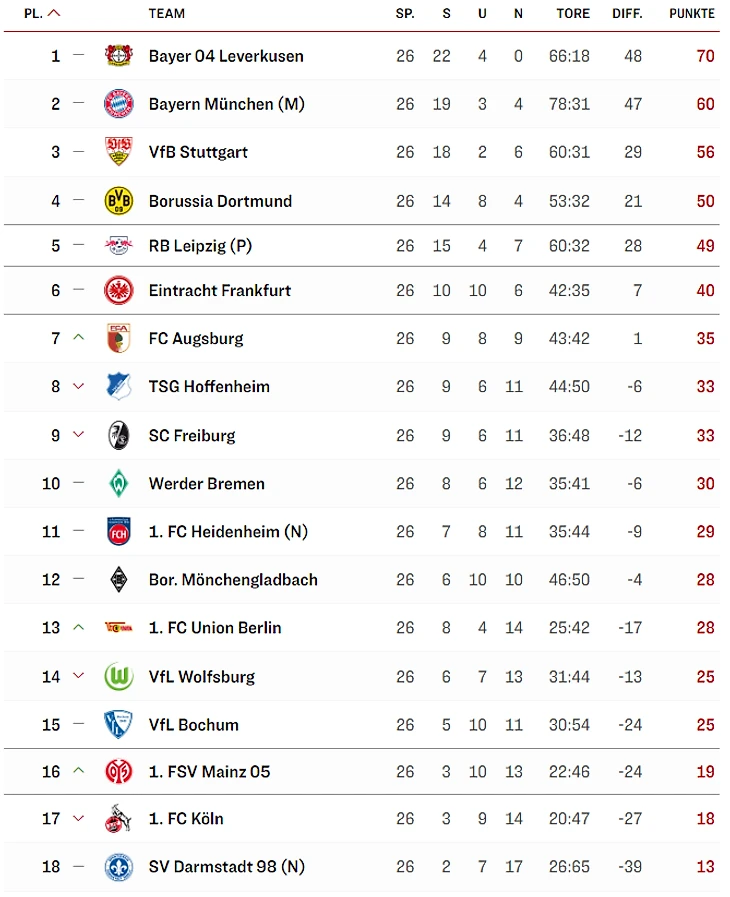Sort standings by PUNKTE column header
The image size is (730, 897).
[692, 14]
